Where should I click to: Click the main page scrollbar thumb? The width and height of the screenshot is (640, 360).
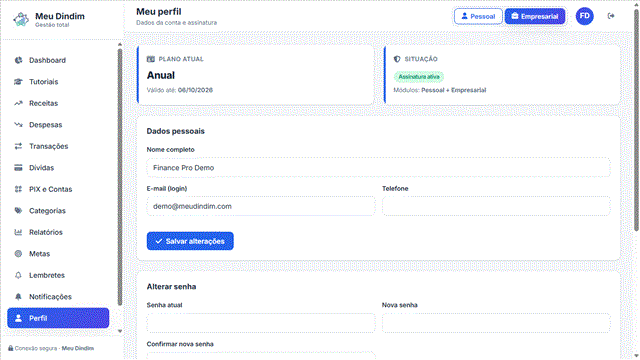point(636,120)
